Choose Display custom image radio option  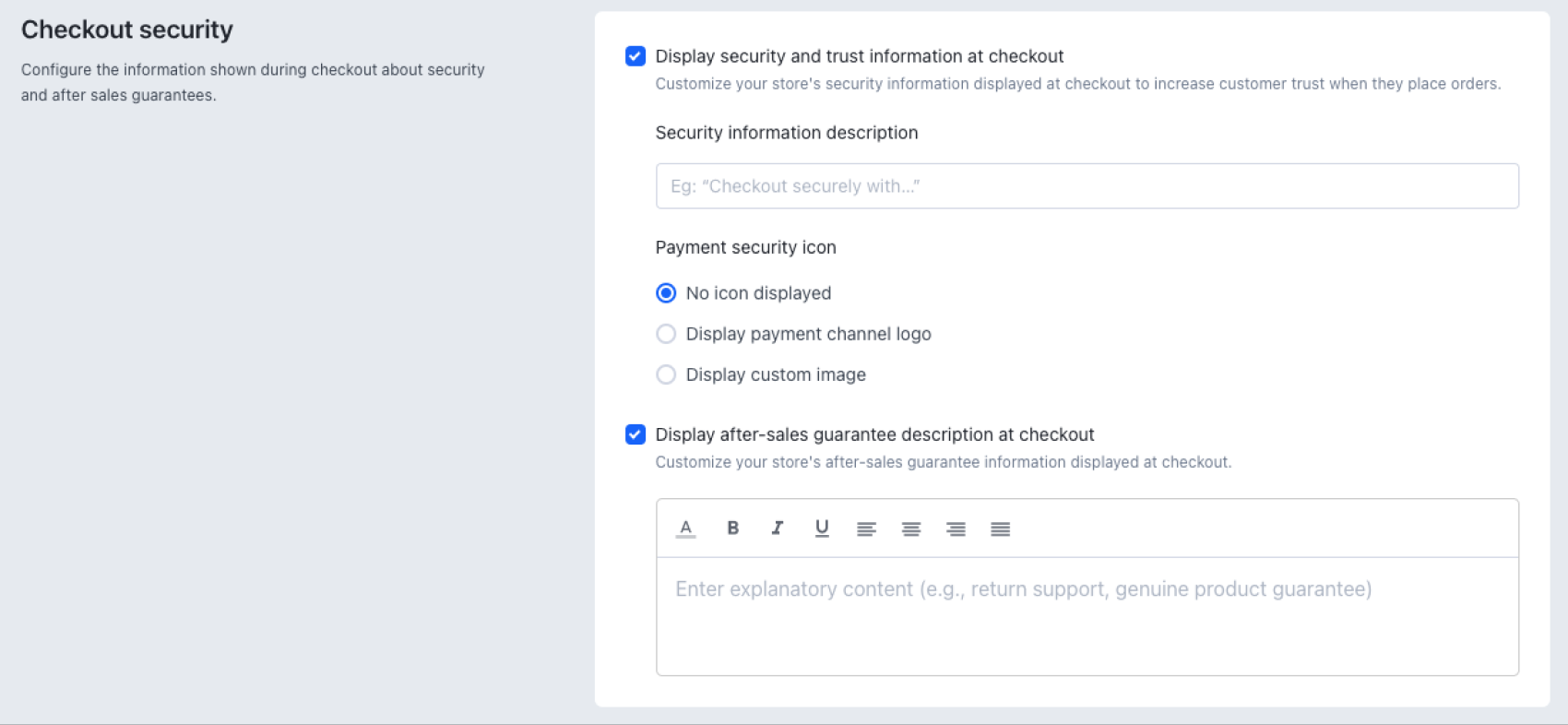[666, 374]
